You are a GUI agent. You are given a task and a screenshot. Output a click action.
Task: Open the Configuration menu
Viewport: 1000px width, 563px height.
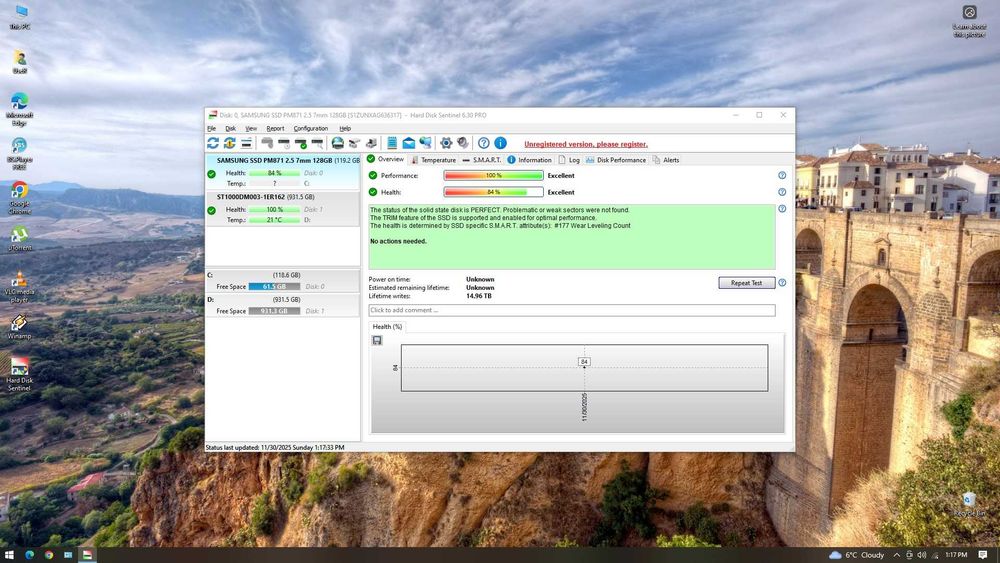[x=311, y=128]
